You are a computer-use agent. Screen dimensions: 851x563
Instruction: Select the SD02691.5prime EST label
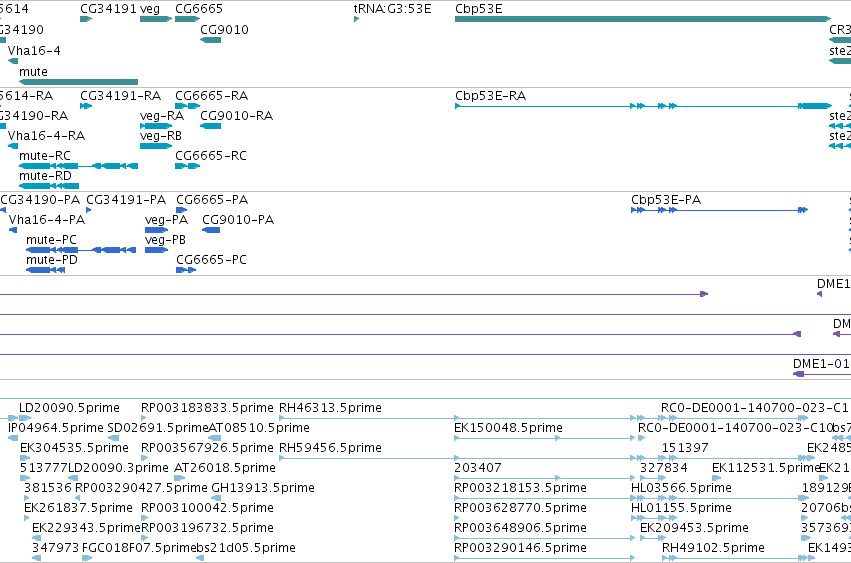[158, 428]
